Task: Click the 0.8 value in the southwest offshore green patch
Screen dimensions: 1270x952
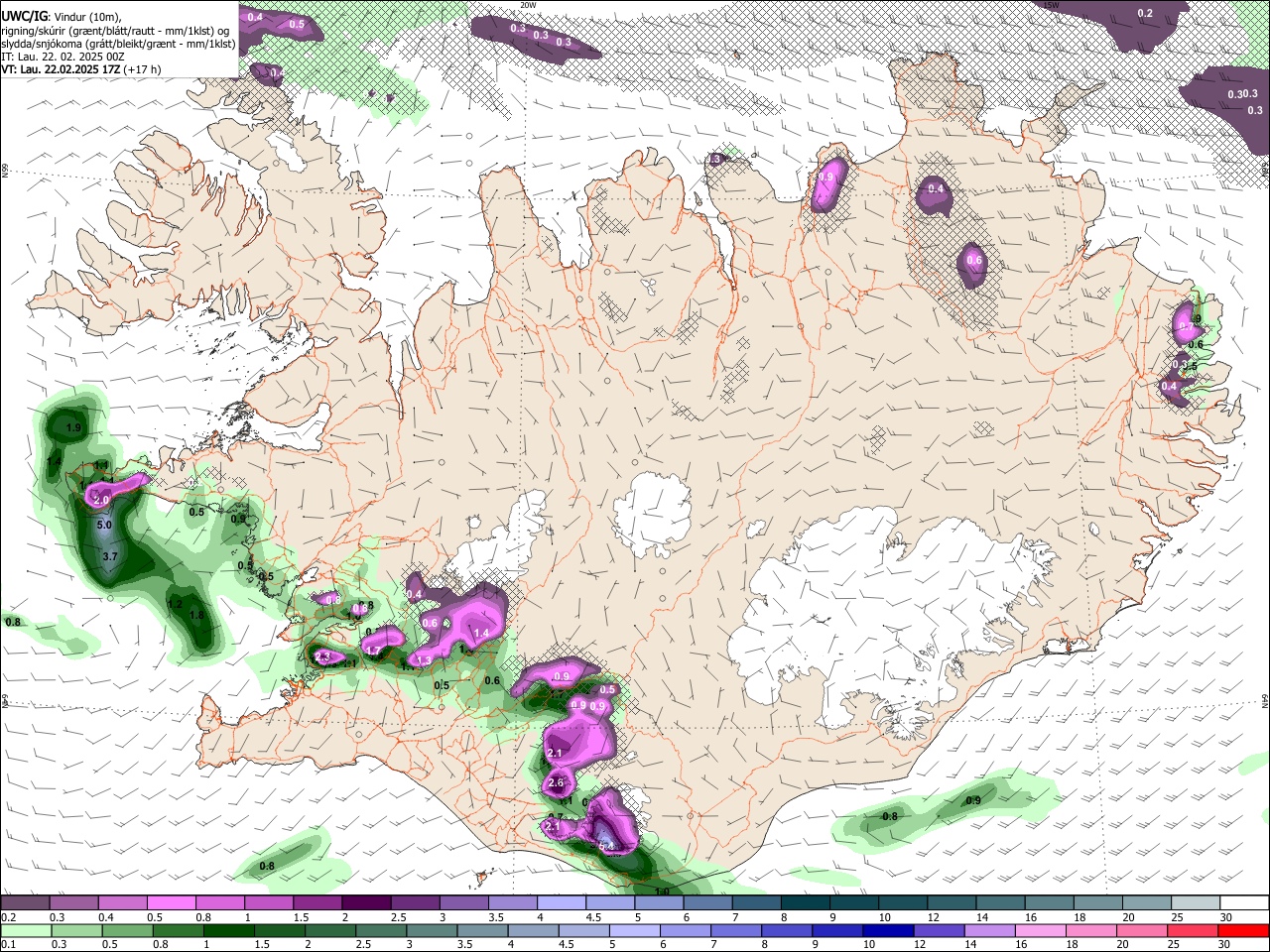Action: (x=267, y=867)
